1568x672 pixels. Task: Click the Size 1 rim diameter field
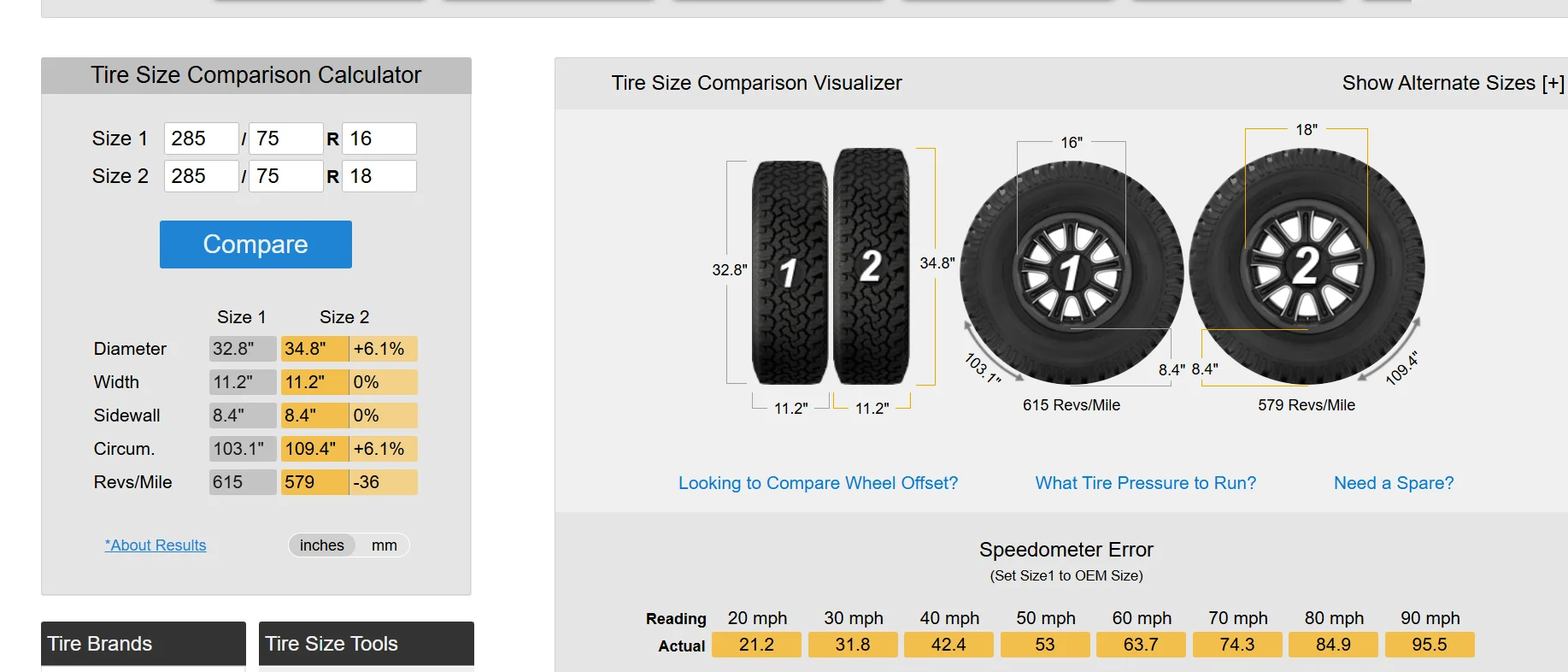(379, 139)
